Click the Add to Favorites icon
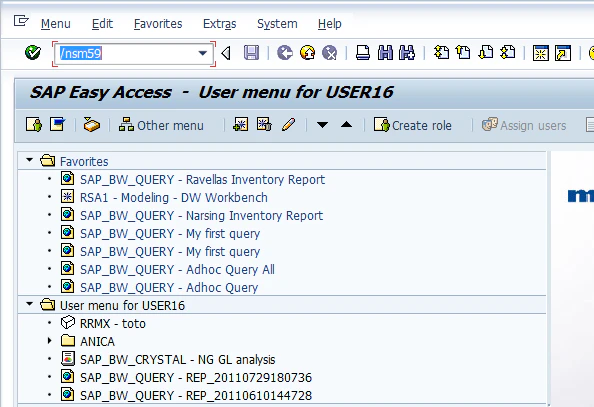Viewport: 594px width, 407px height. coord(241,124)
